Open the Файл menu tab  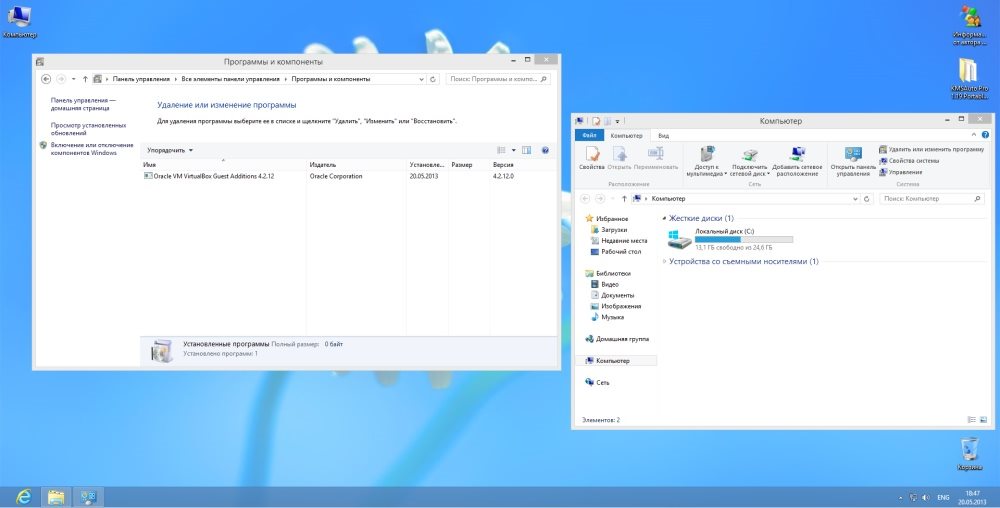[589, 134]
